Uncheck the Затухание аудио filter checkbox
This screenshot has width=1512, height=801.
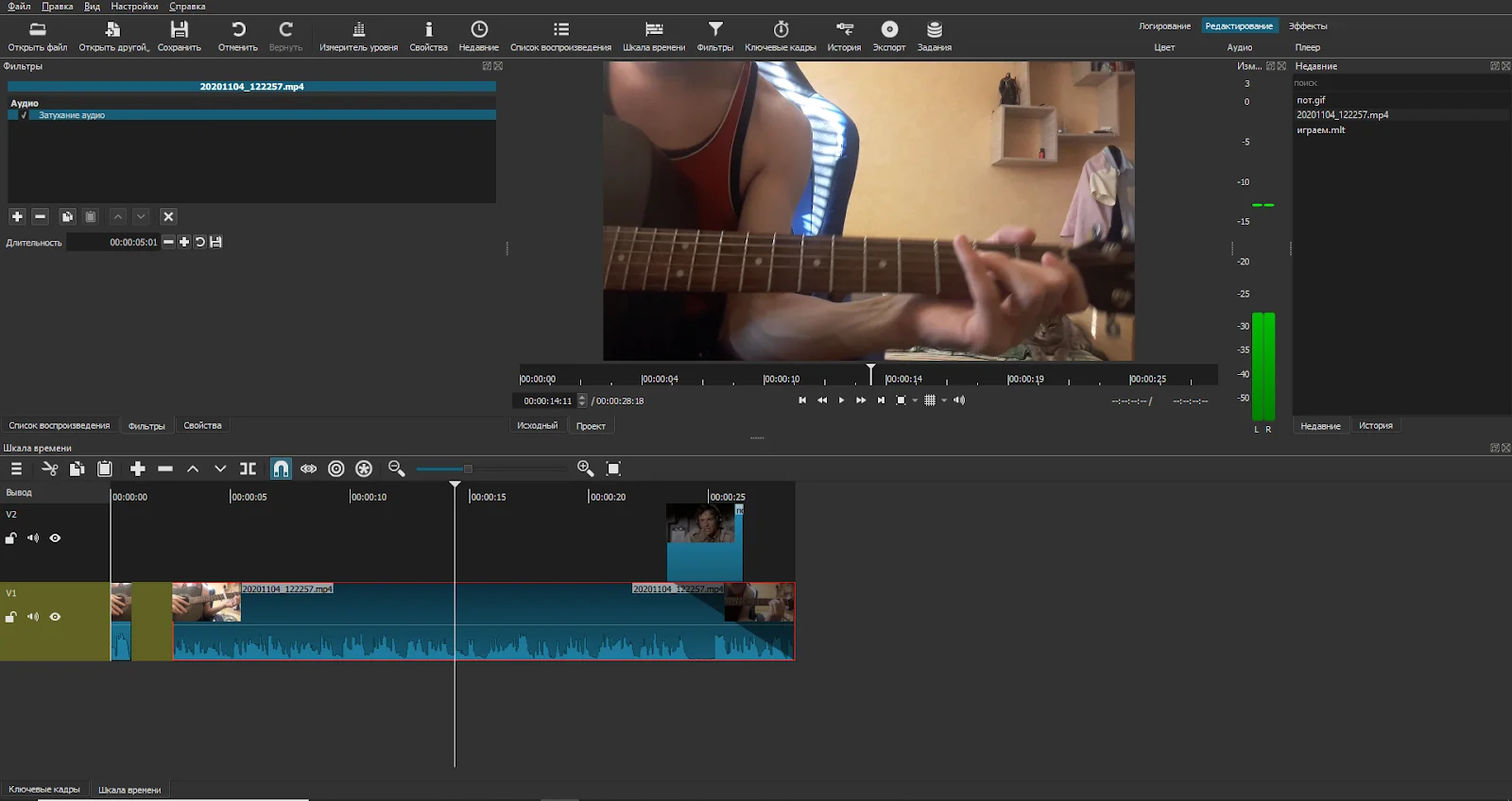[24, 115]
